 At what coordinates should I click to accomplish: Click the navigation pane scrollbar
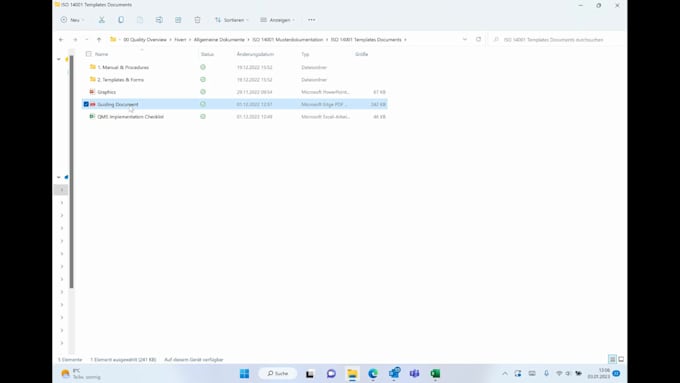(72, 172)
